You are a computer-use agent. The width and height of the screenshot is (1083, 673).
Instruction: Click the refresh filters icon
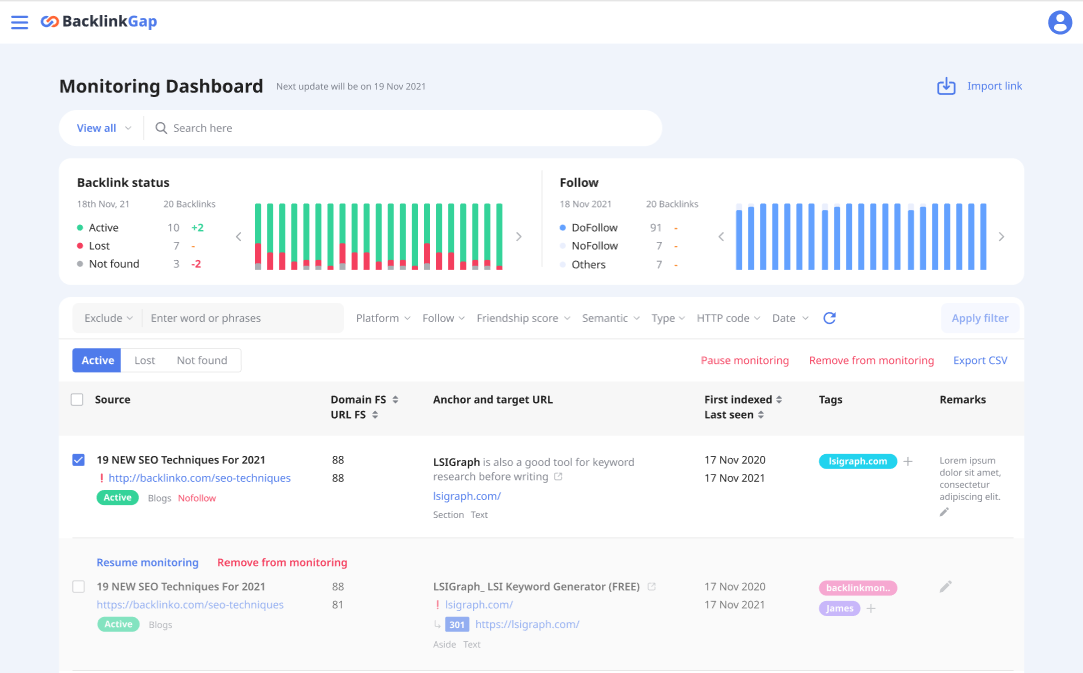coord(830,318)
